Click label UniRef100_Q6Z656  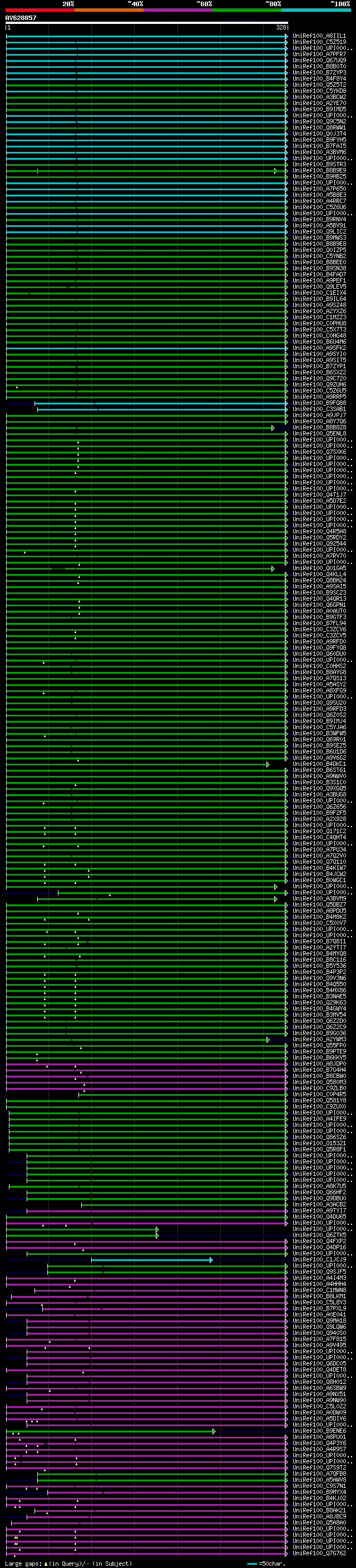coord(319,807)
